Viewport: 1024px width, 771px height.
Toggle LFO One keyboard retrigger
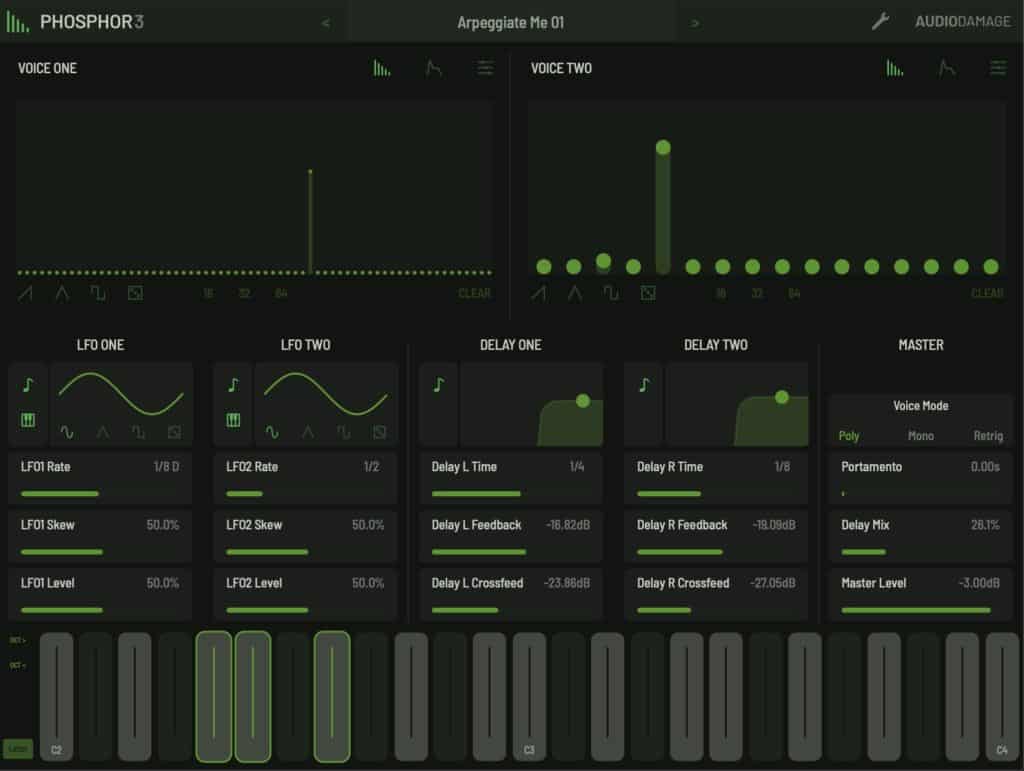[x=28, y=420]
